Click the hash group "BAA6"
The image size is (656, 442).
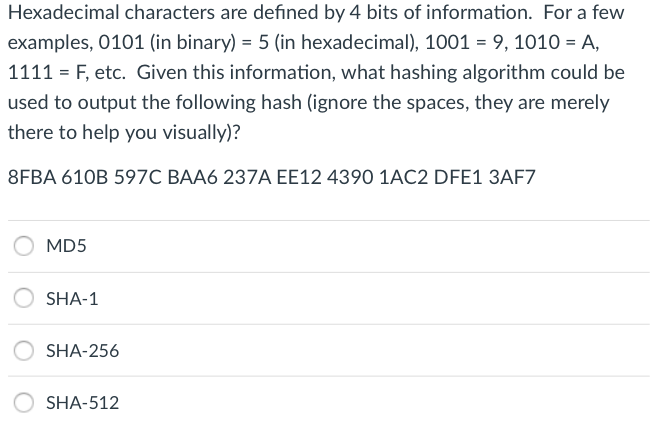(x=192, y=177)
